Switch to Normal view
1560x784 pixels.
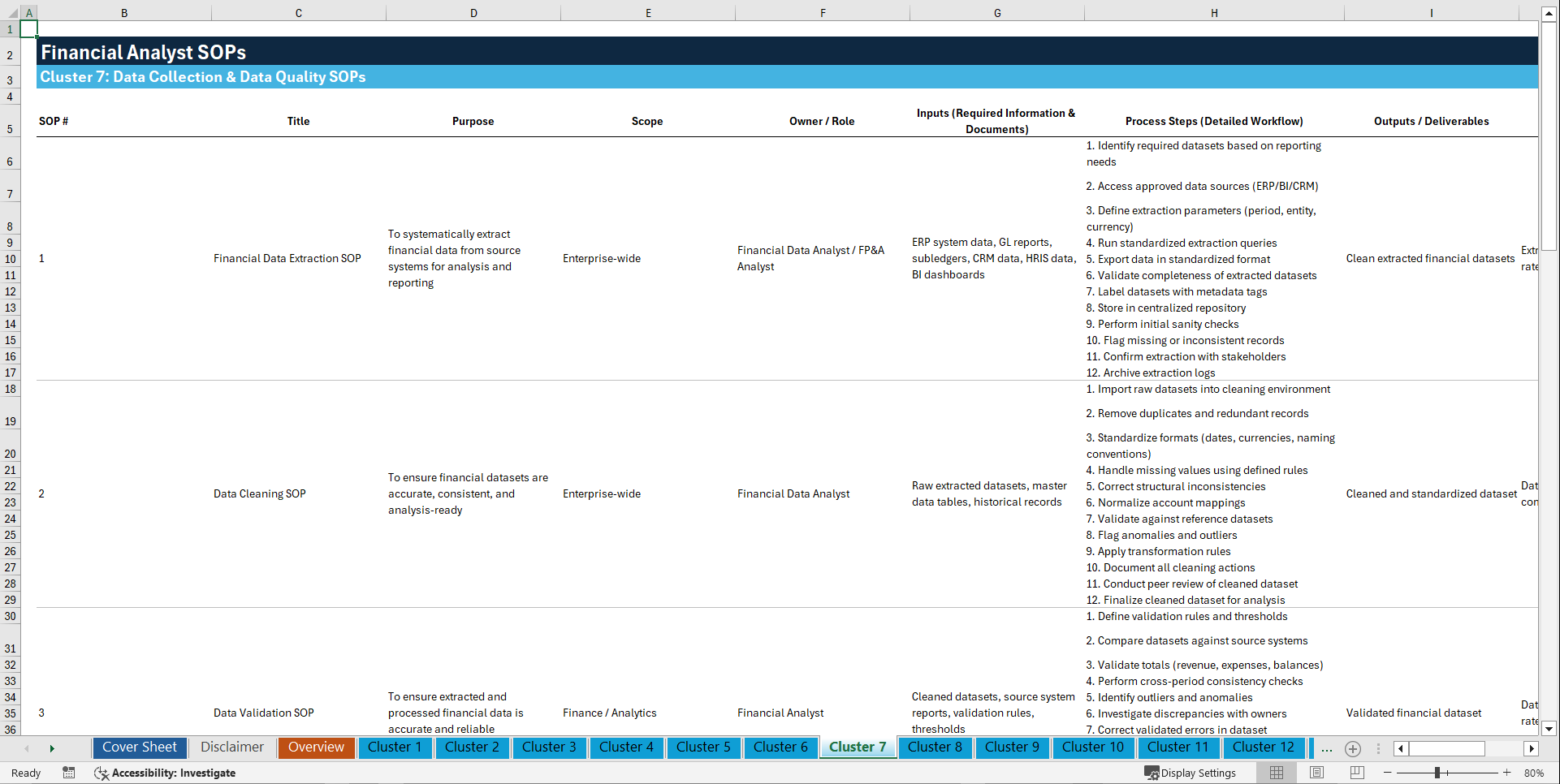point(1276,773)
